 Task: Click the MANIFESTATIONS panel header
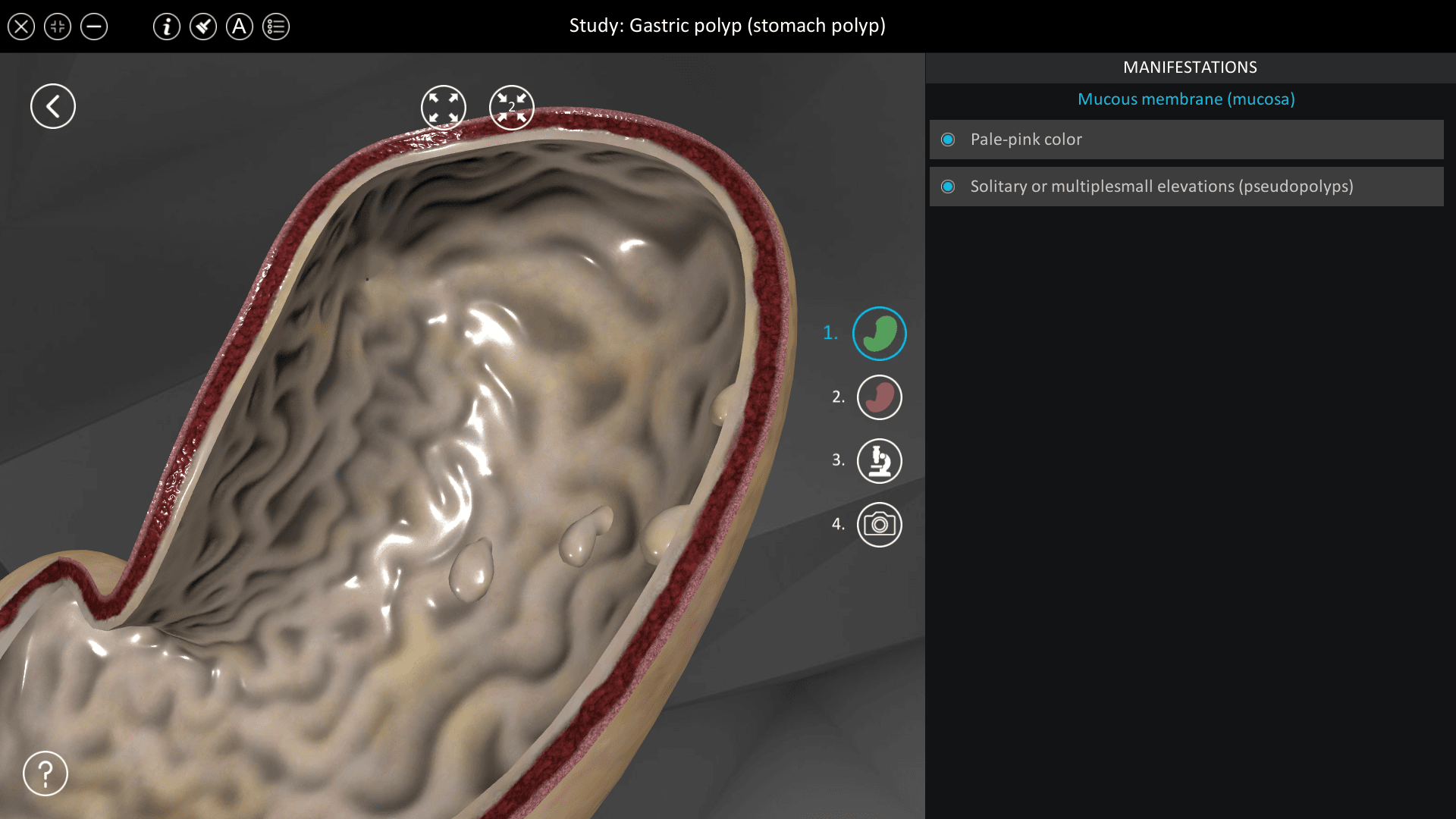tap(1190, 67)
